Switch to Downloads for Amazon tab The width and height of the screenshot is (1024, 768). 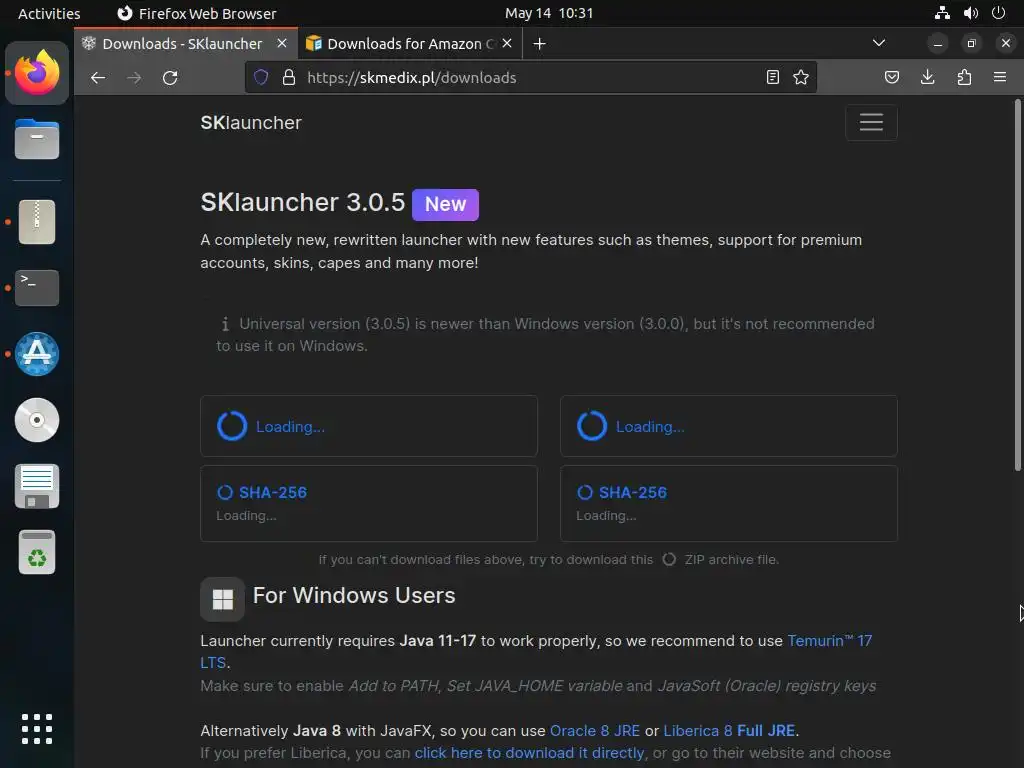(x=410, y=44)
